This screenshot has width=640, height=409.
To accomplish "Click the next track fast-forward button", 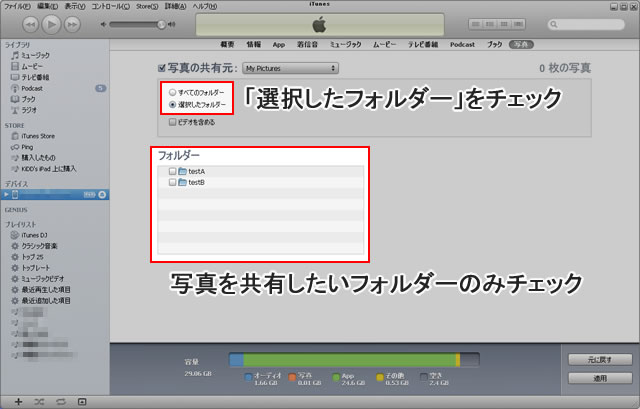I will pyautogui.click(x=72, y=25).
